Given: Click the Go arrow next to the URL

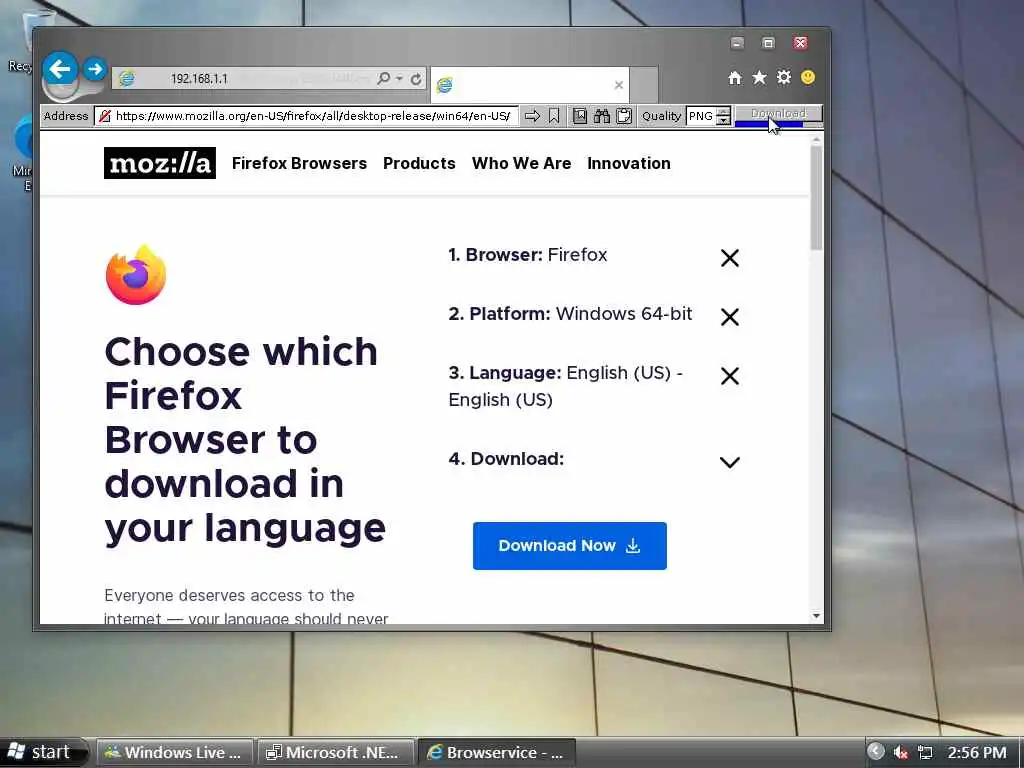Looking at the screenshot, I should click(532, 116).
